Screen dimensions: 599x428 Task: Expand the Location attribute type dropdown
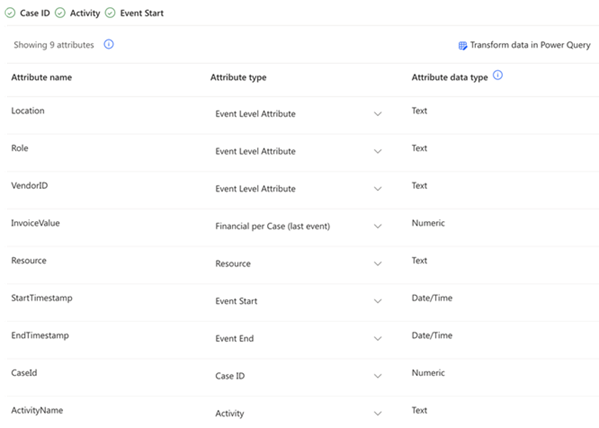tap(298, 114)
